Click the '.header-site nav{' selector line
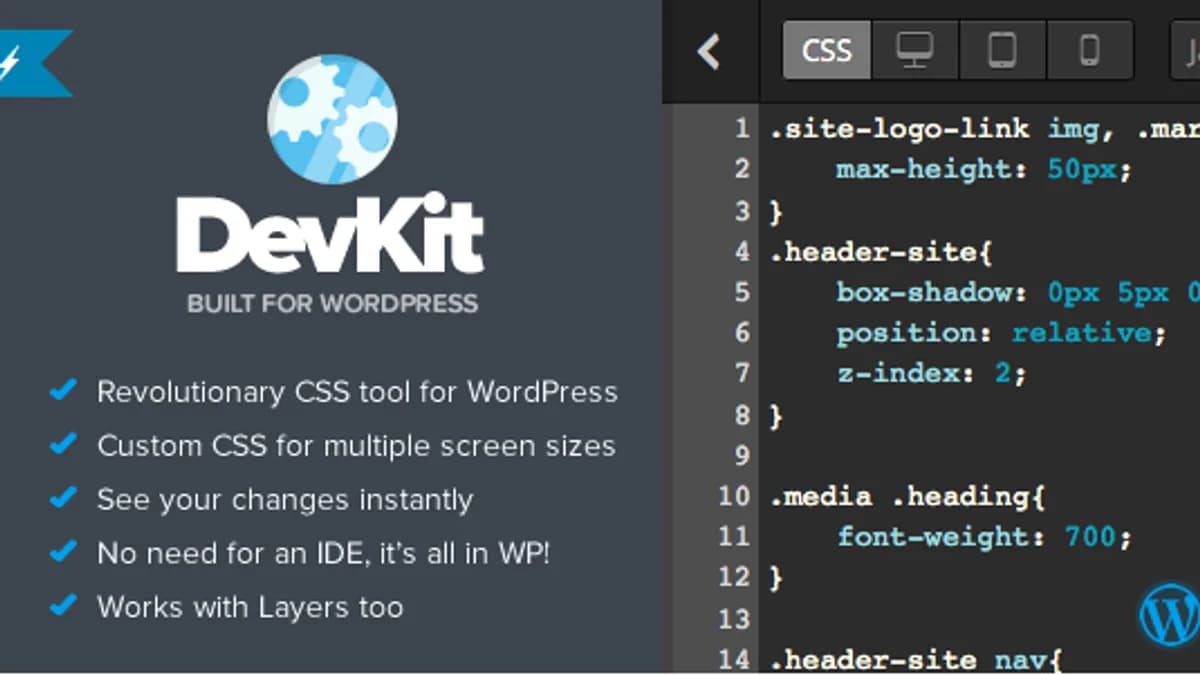The height and width of the screenshot is (675, 1200). [x=915, y=660]
